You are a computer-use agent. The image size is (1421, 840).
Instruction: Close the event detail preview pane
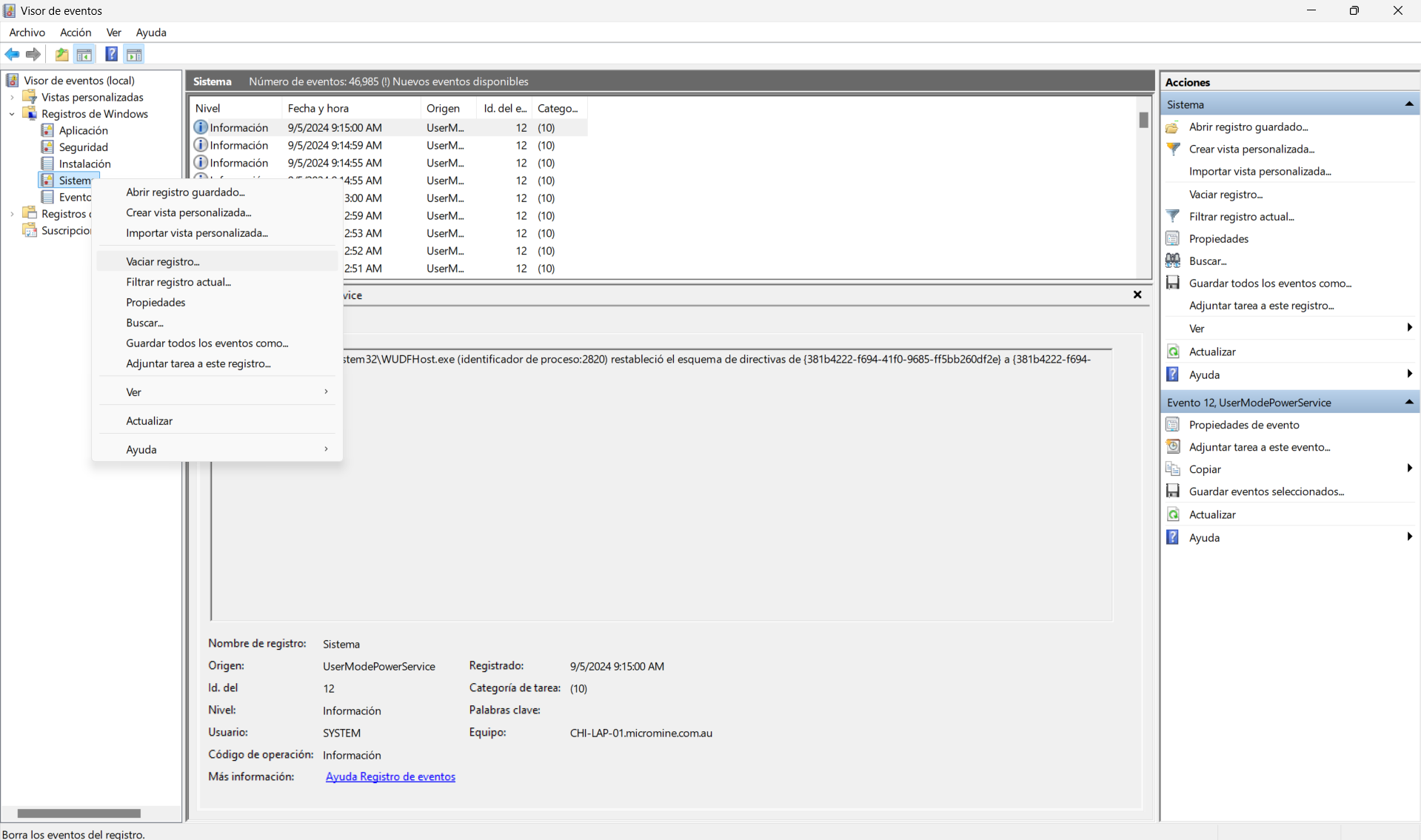(1137, 295)
